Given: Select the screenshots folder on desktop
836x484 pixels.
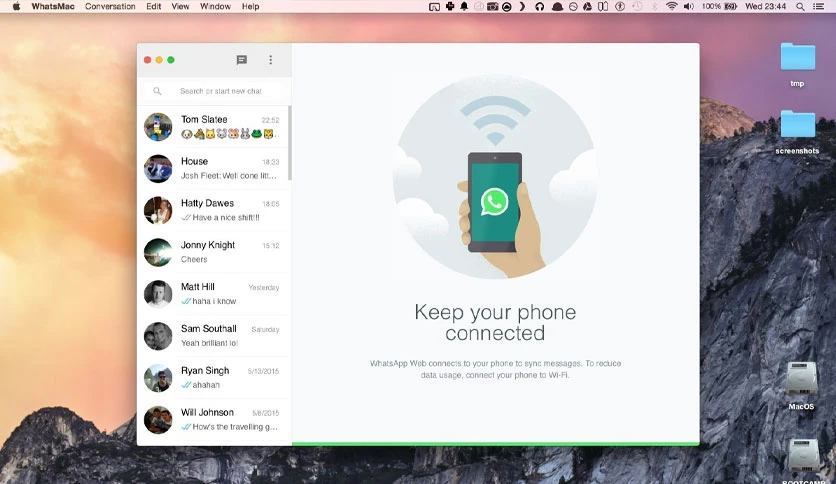Looking at the screenshot, I should pos(798,133).
